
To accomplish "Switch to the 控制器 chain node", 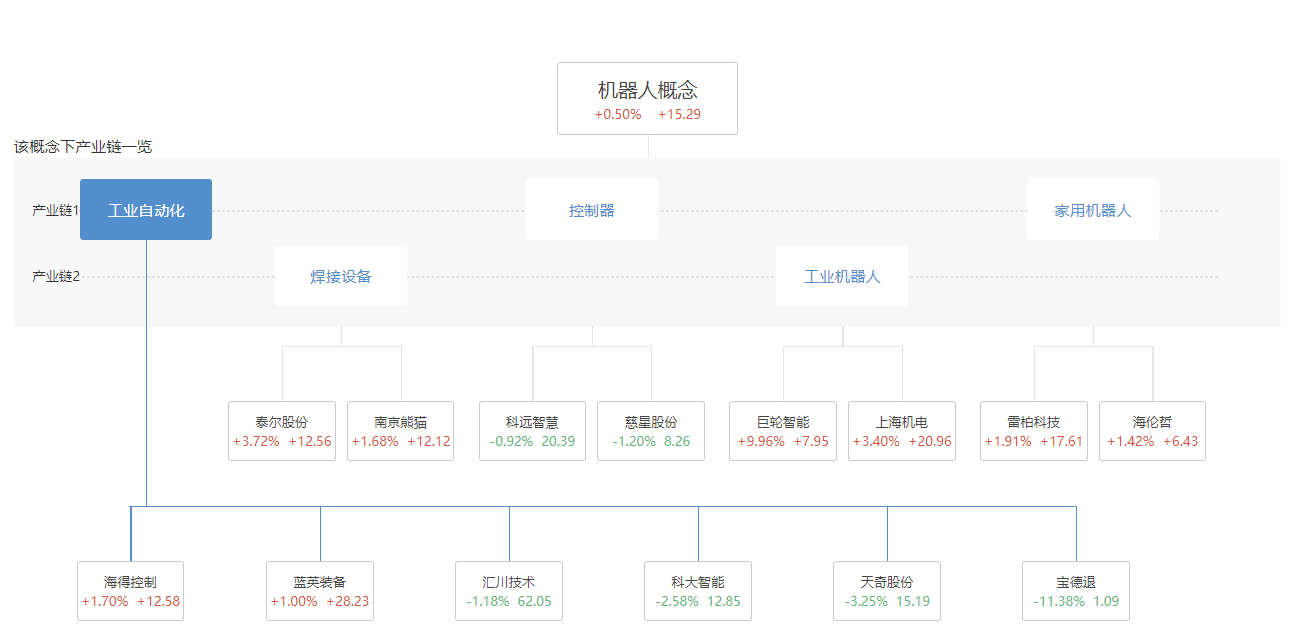I will (592, 210).
